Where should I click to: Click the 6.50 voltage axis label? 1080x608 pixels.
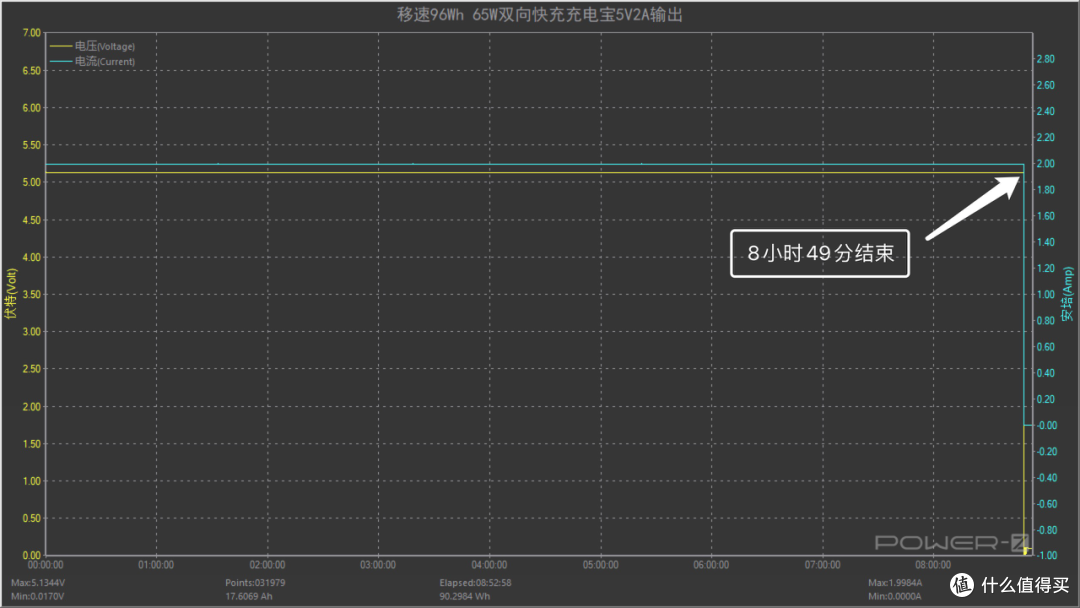click(x=32, y=70)
